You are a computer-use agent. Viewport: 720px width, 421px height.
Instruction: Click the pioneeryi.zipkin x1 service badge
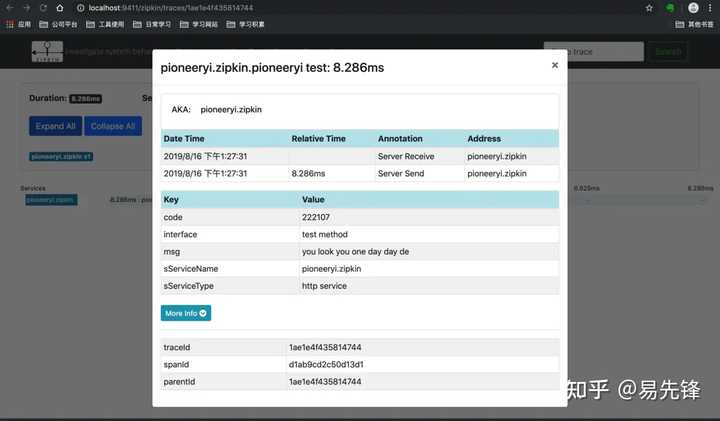(61, 157)
